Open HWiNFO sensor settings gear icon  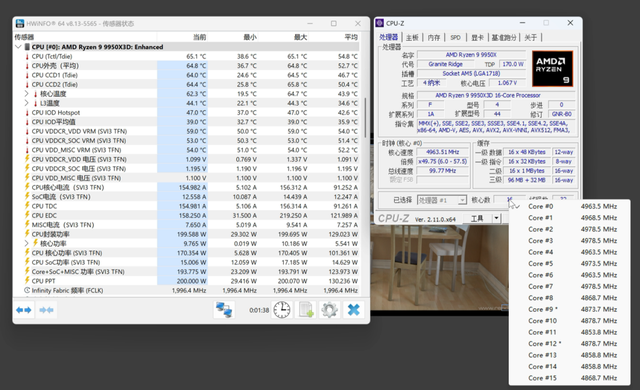point(329,310)
